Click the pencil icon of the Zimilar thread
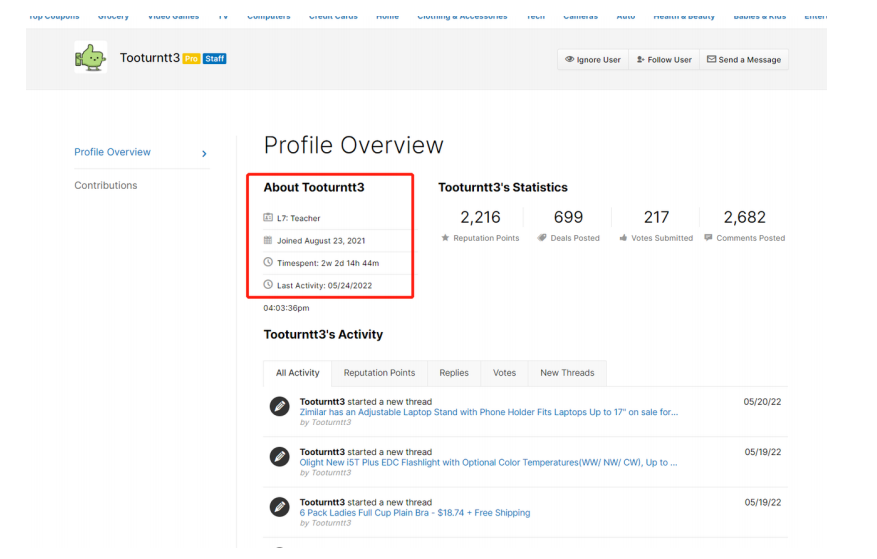 (280, 406)
